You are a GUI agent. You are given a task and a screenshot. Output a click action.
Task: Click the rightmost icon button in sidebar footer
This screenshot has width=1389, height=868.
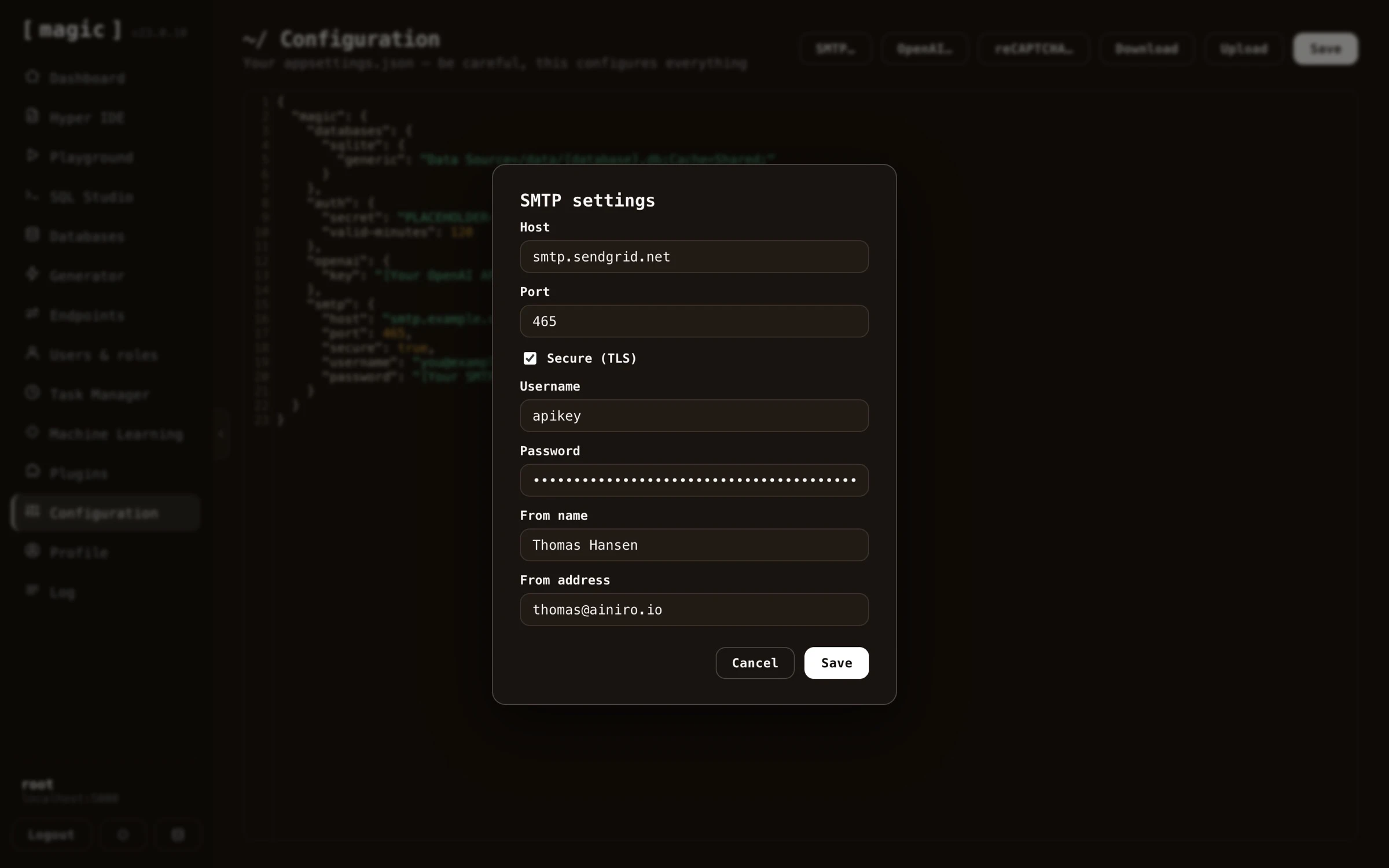(x=178, y=835)
